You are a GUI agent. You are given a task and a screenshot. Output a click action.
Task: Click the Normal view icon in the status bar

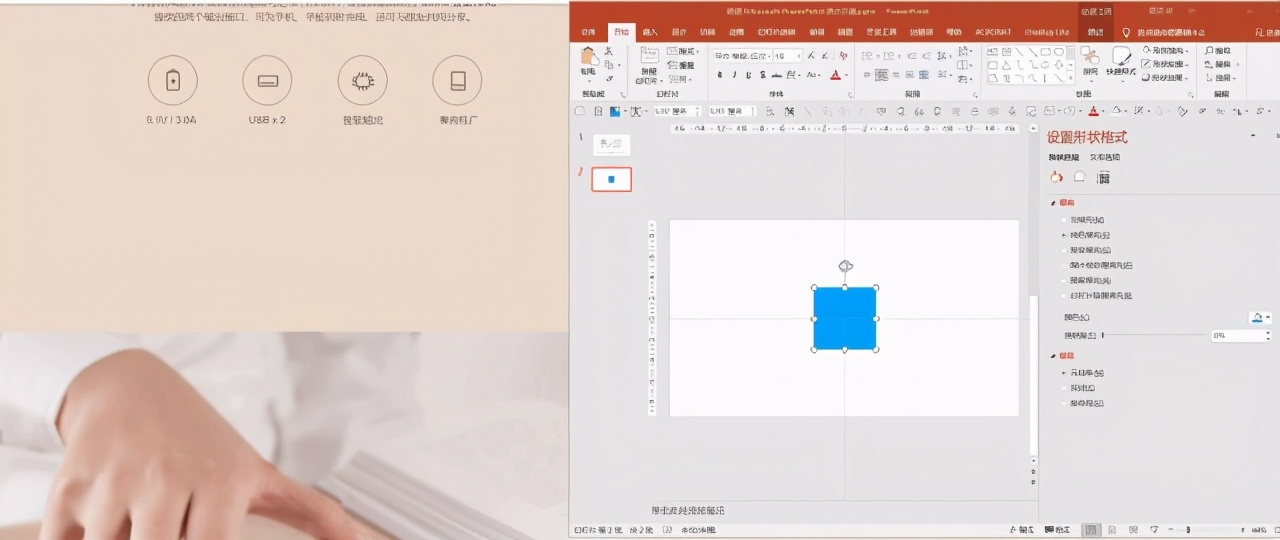[1091, 529]
